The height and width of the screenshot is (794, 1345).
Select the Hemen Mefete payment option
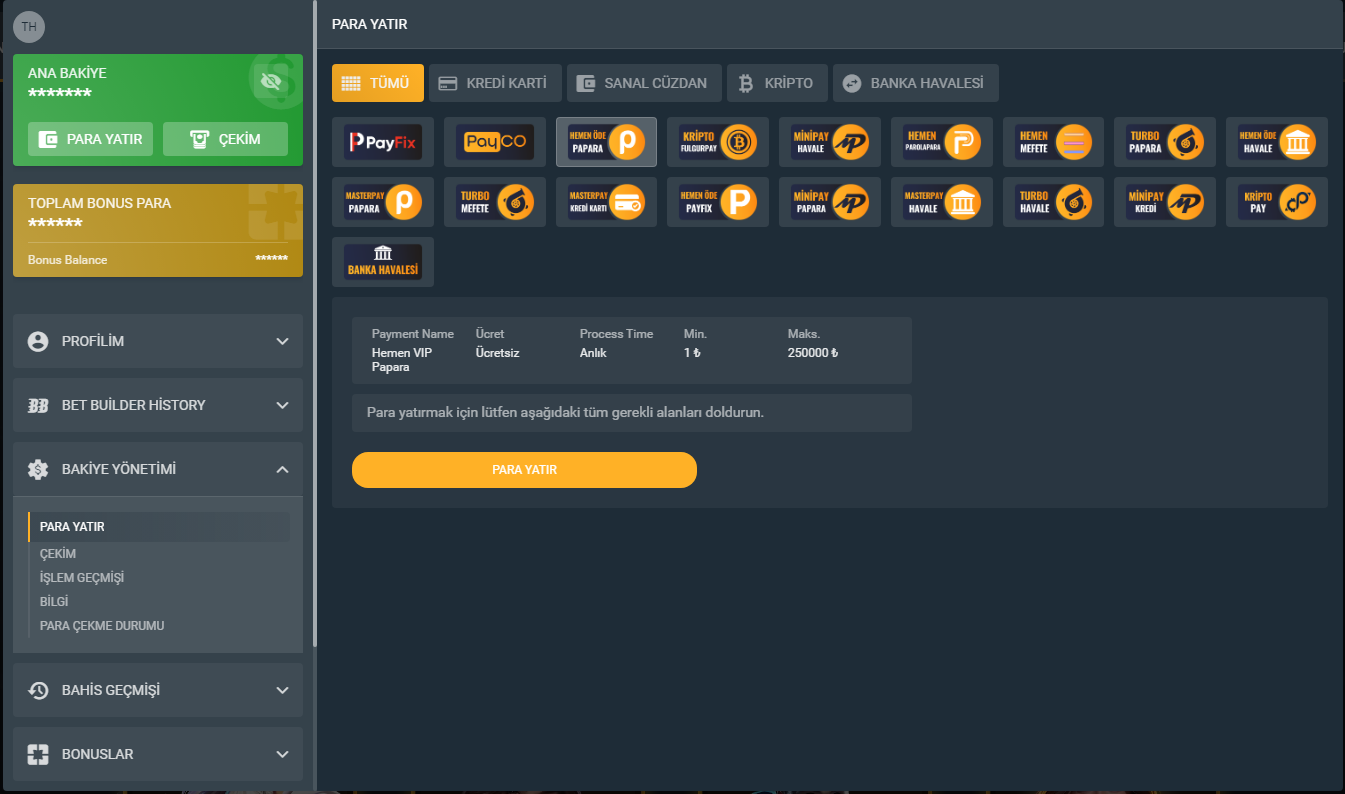[1054, 142]
